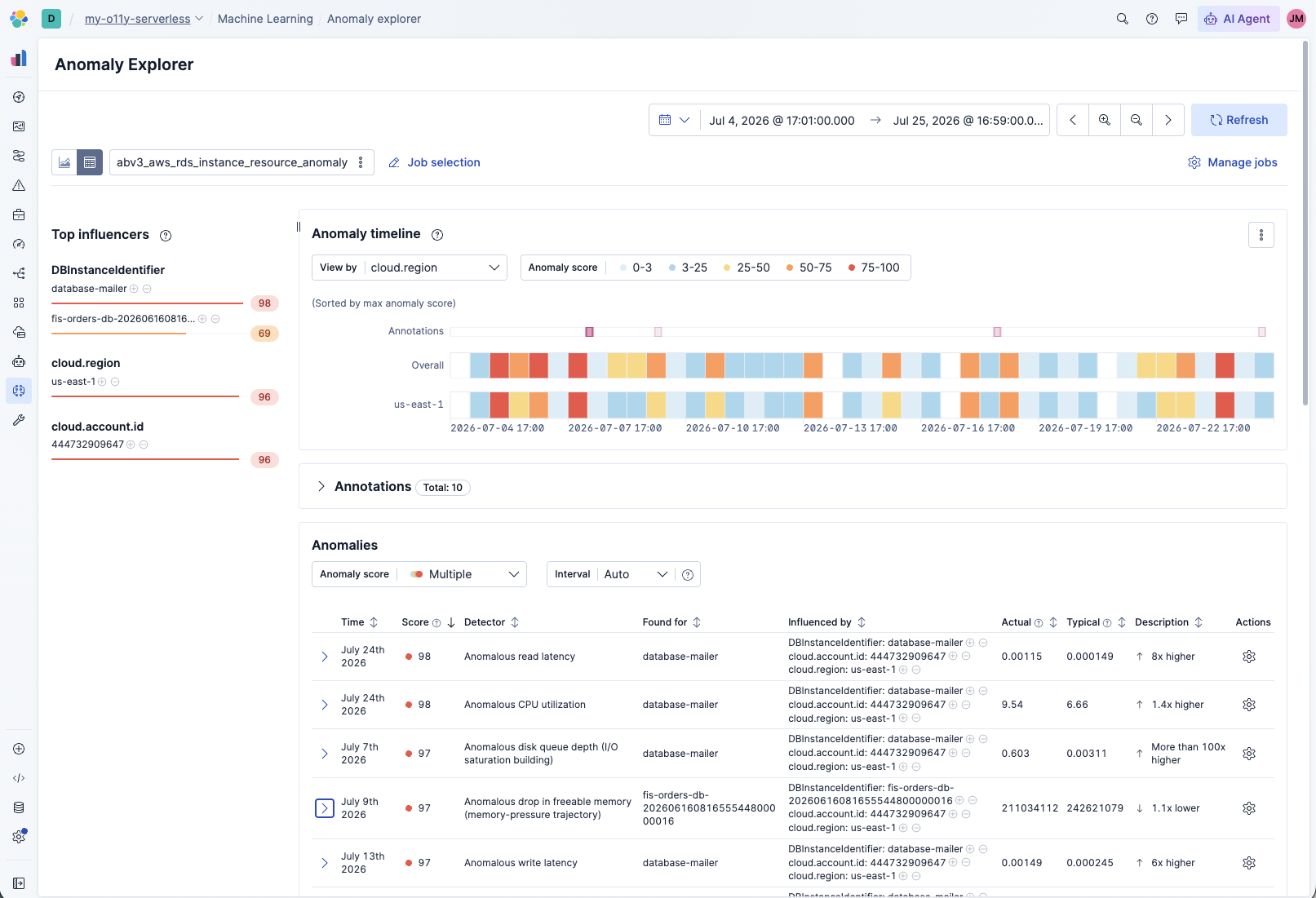Image resolution: width=1316 pixels, height=898 pixels.
Task: Open the help menu icon in the header
Action: tap(1152, 19)
